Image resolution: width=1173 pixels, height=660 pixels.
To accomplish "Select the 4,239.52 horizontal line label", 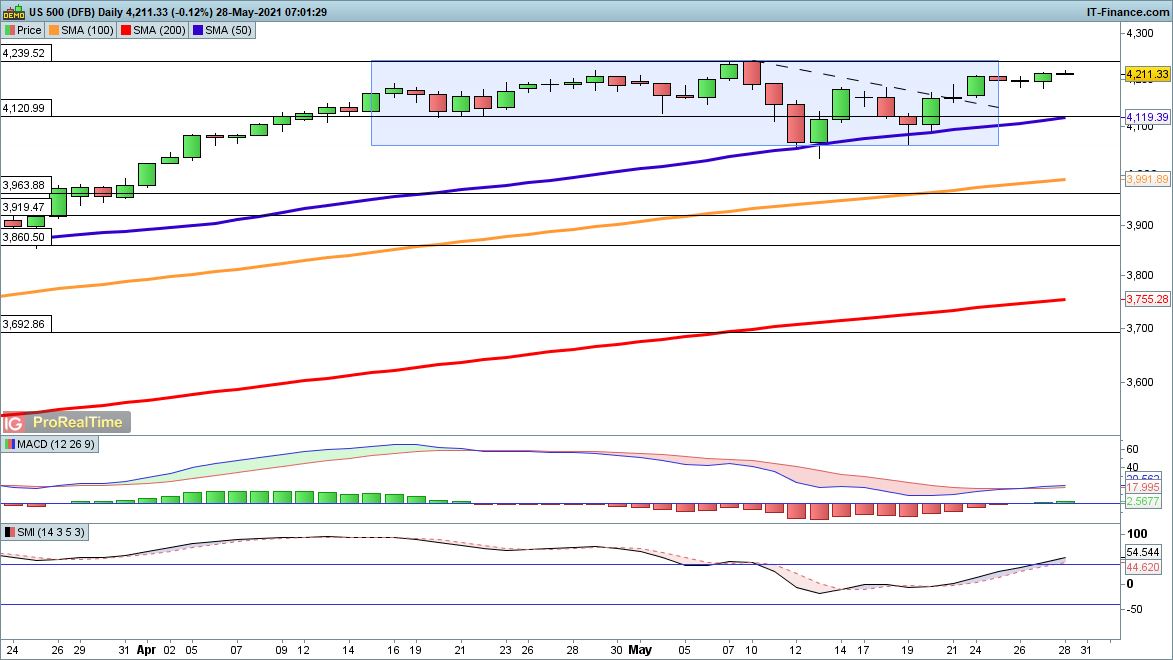I will [24, 54].
